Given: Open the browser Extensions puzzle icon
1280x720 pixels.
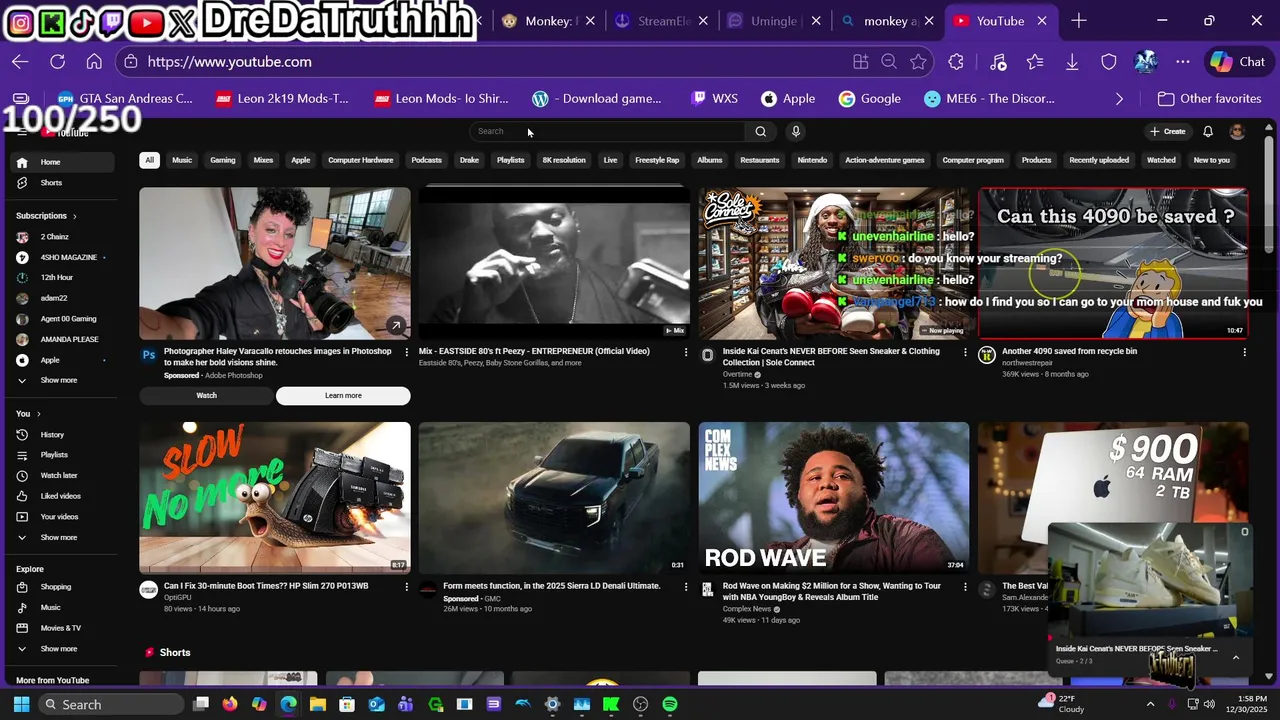Looking at the screenshot, I should click(956, 62).
